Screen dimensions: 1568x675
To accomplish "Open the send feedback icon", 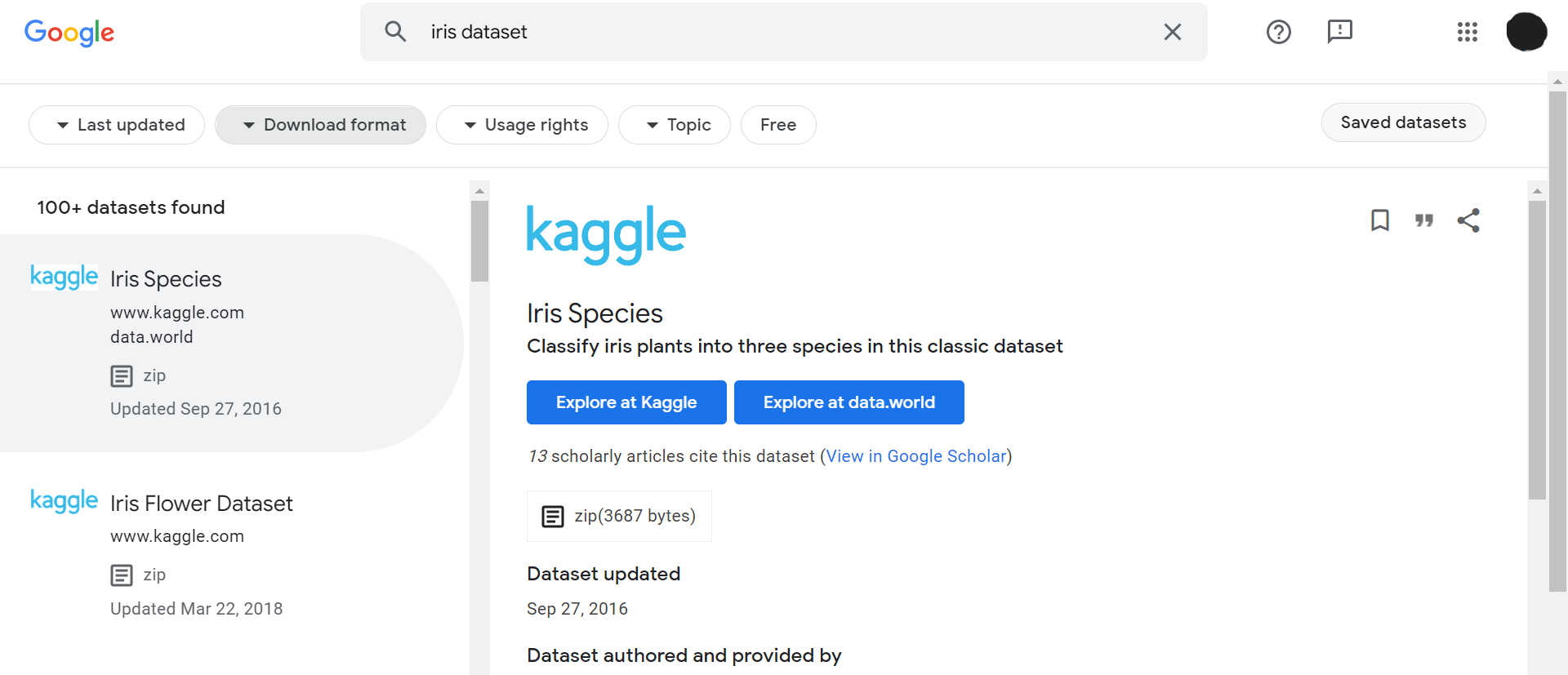I will click(x=1340, y=32).
